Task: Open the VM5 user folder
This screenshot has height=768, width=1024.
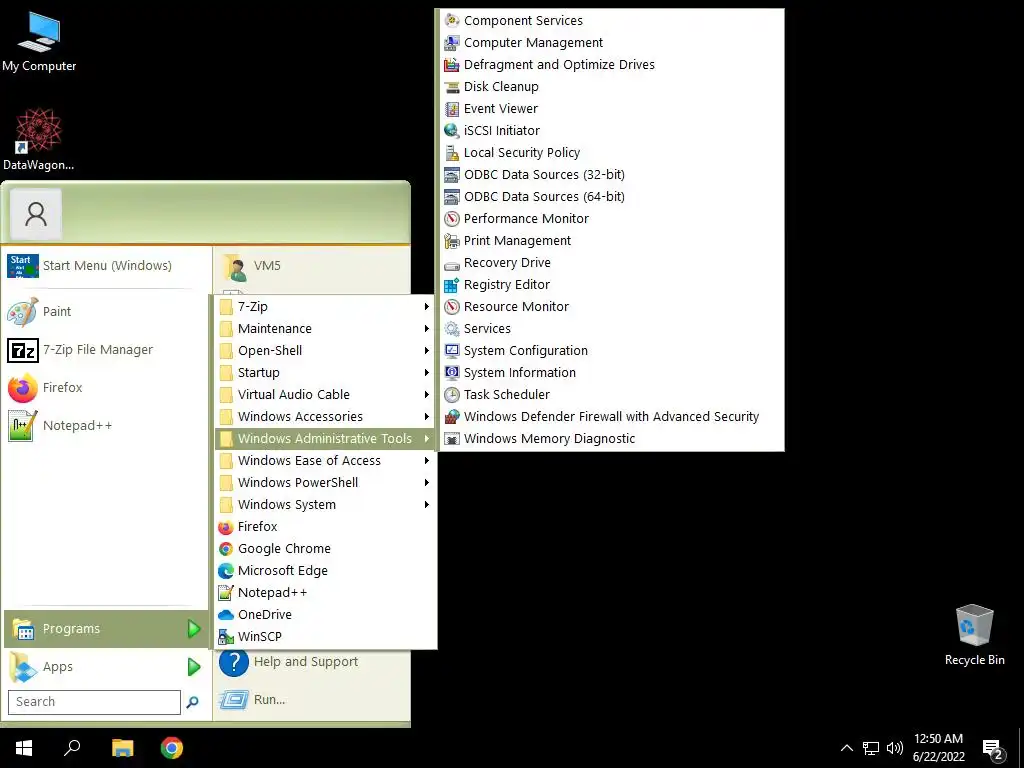Action: pos(312,266)
